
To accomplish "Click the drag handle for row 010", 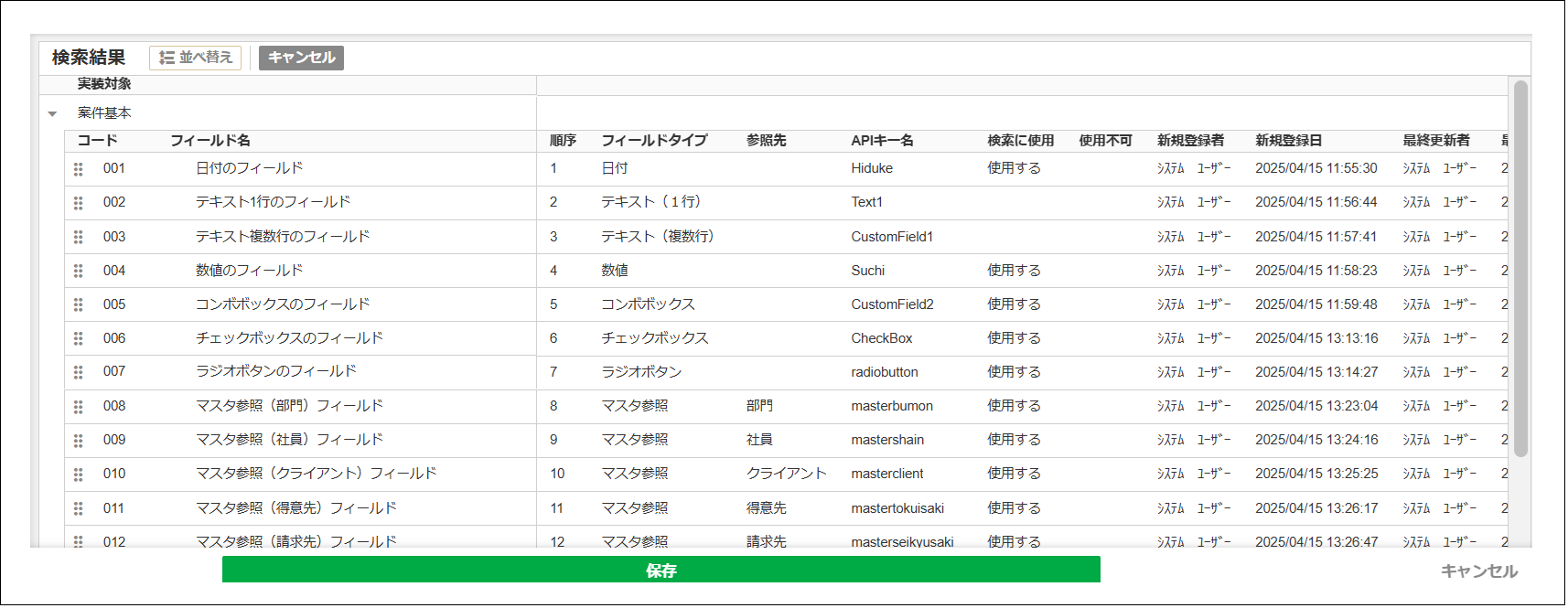I will (x=79, y=475).
